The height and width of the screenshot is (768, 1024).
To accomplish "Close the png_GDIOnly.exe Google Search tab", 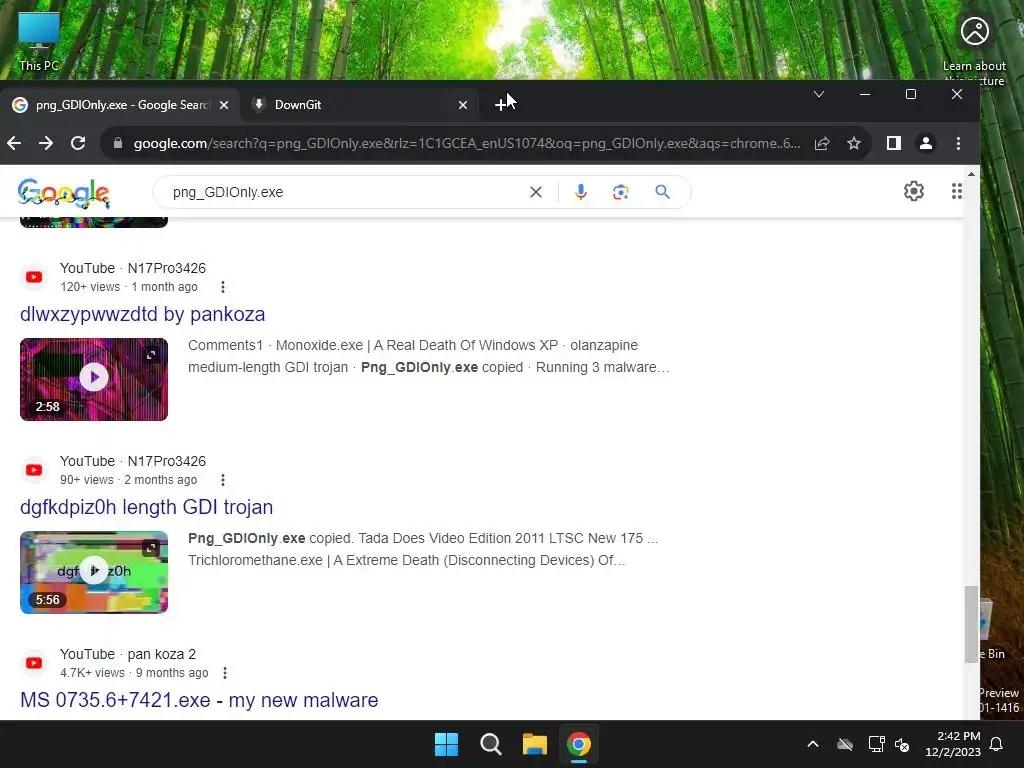I will coord(223,104).
